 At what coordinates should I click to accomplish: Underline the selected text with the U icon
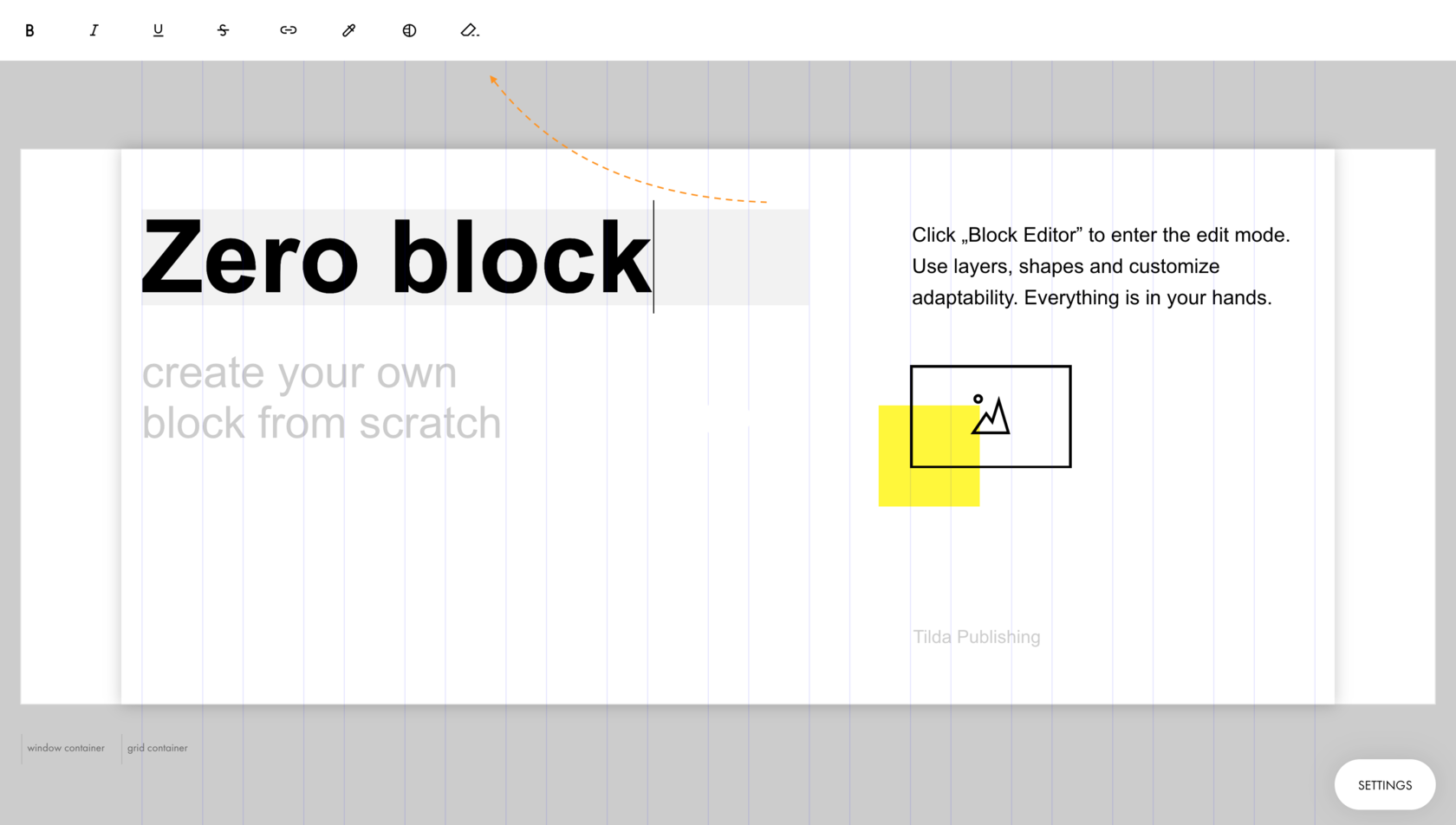pos(158,30)
